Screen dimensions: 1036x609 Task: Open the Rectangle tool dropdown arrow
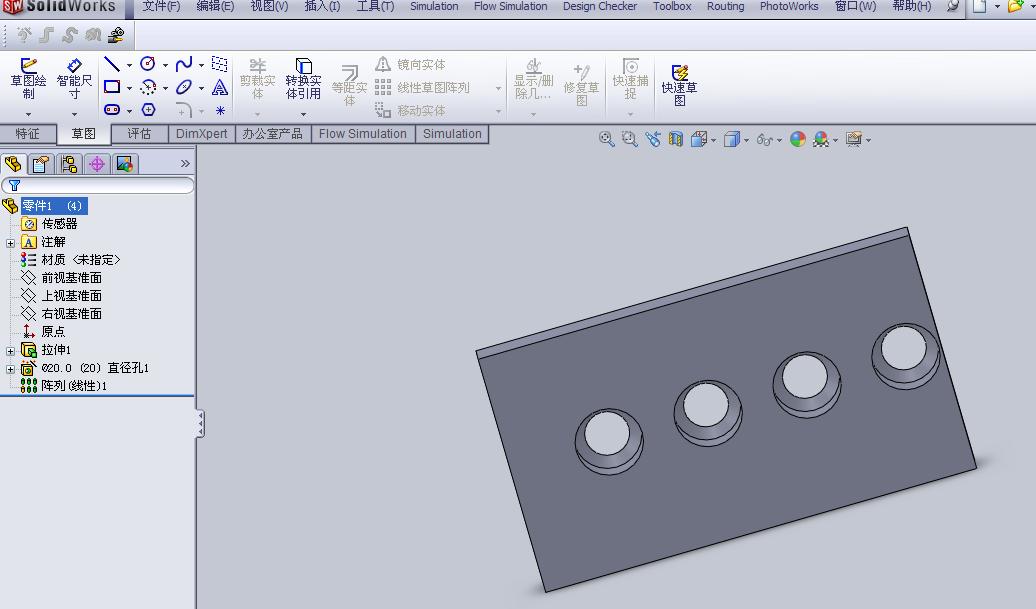129,88
